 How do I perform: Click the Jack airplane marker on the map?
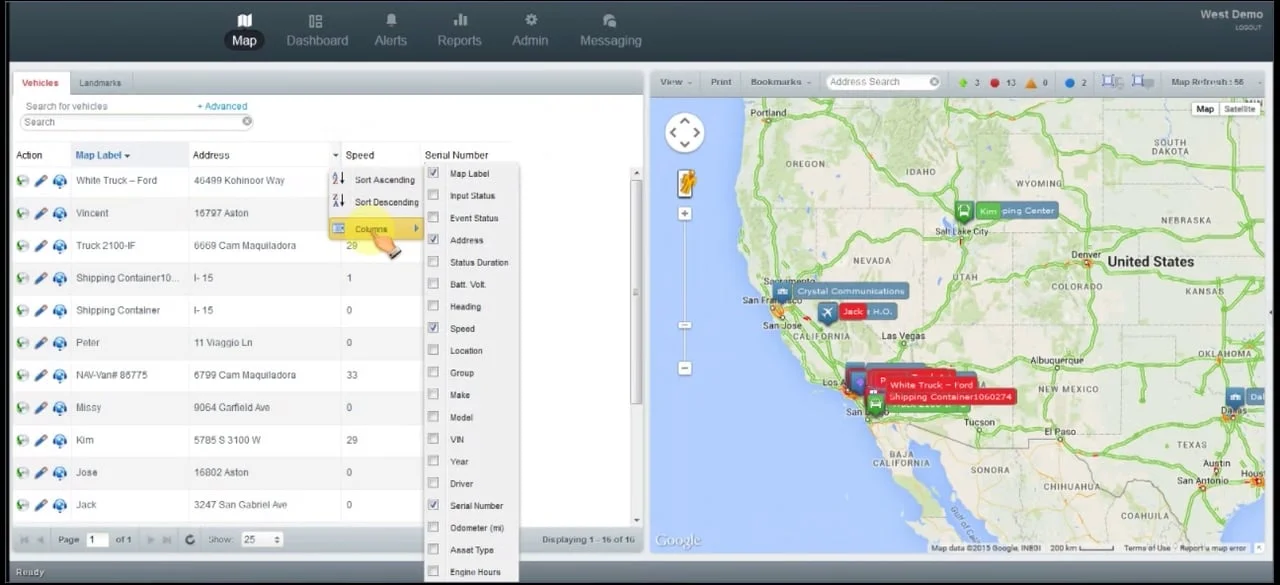[x=827, y=312]
